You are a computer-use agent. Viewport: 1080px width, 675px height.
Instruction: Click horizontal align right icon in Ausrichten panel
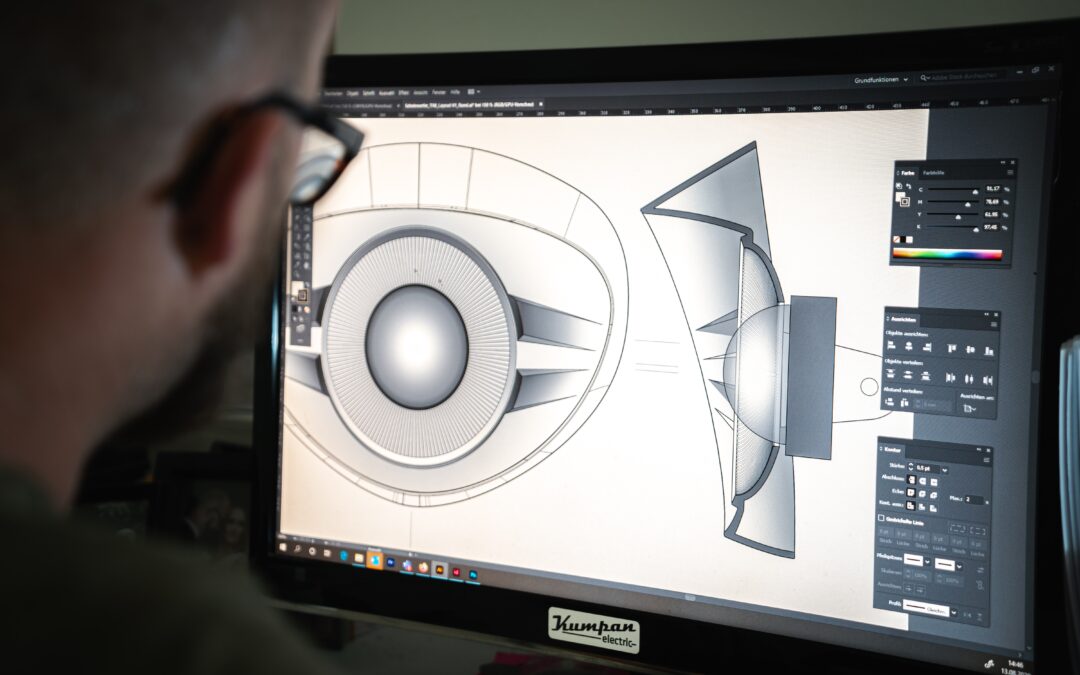[x=926, y=348]
